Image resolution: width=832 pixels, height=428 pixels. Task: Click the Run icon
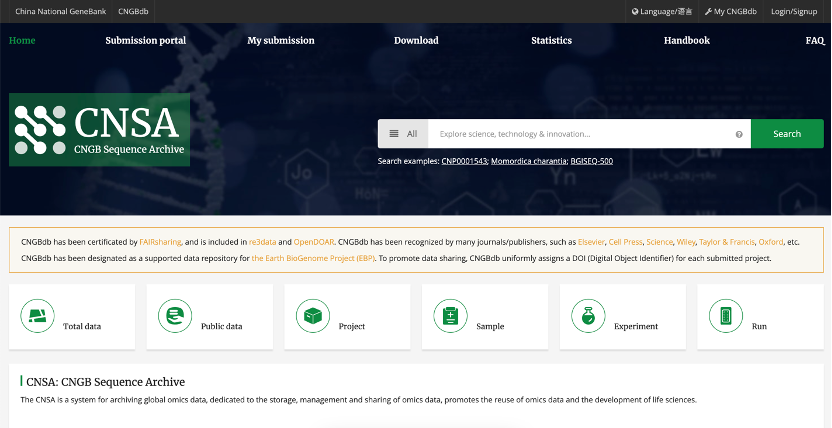coord(726,317)
